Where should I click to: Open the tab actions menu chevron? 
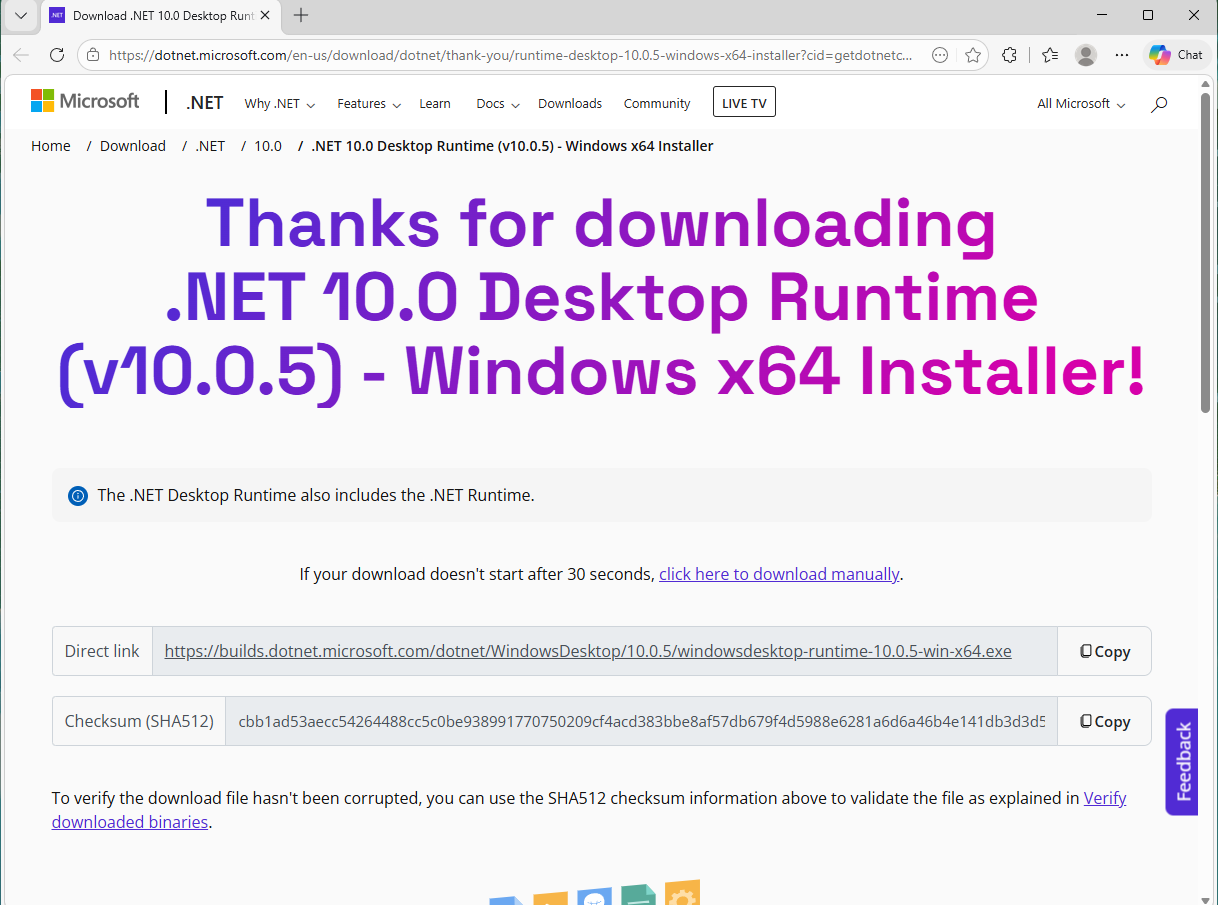click(20, 15)
